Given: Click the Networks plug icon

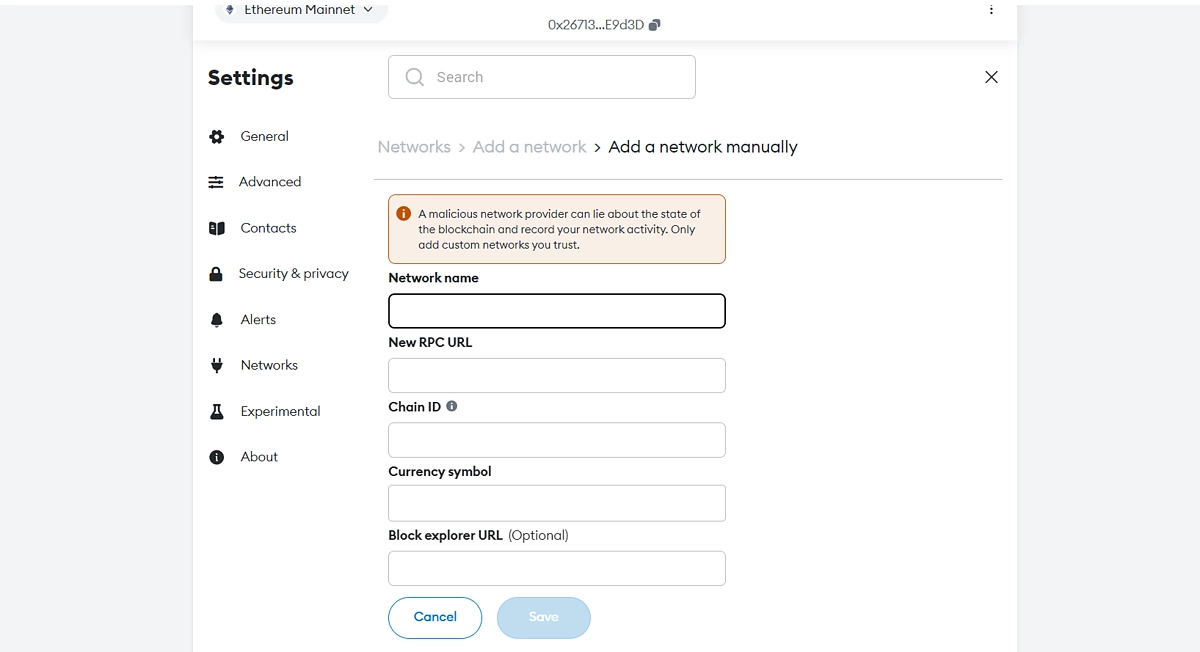Looking at the screenshot, I should pyautogui.click(x=216, y=365).
